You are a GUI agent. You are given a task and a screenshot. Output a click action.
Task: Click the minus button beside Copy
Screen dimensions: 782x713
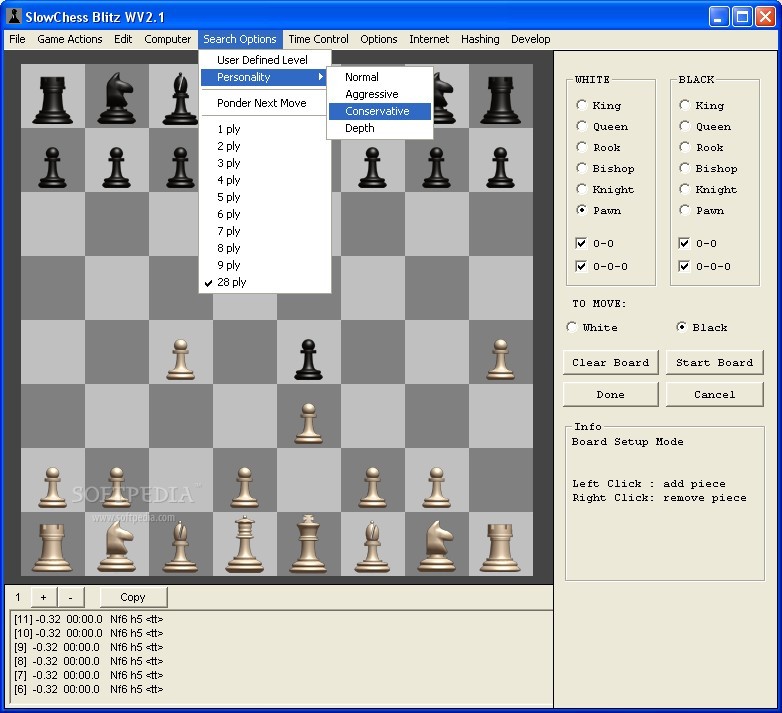coord(70,597)
